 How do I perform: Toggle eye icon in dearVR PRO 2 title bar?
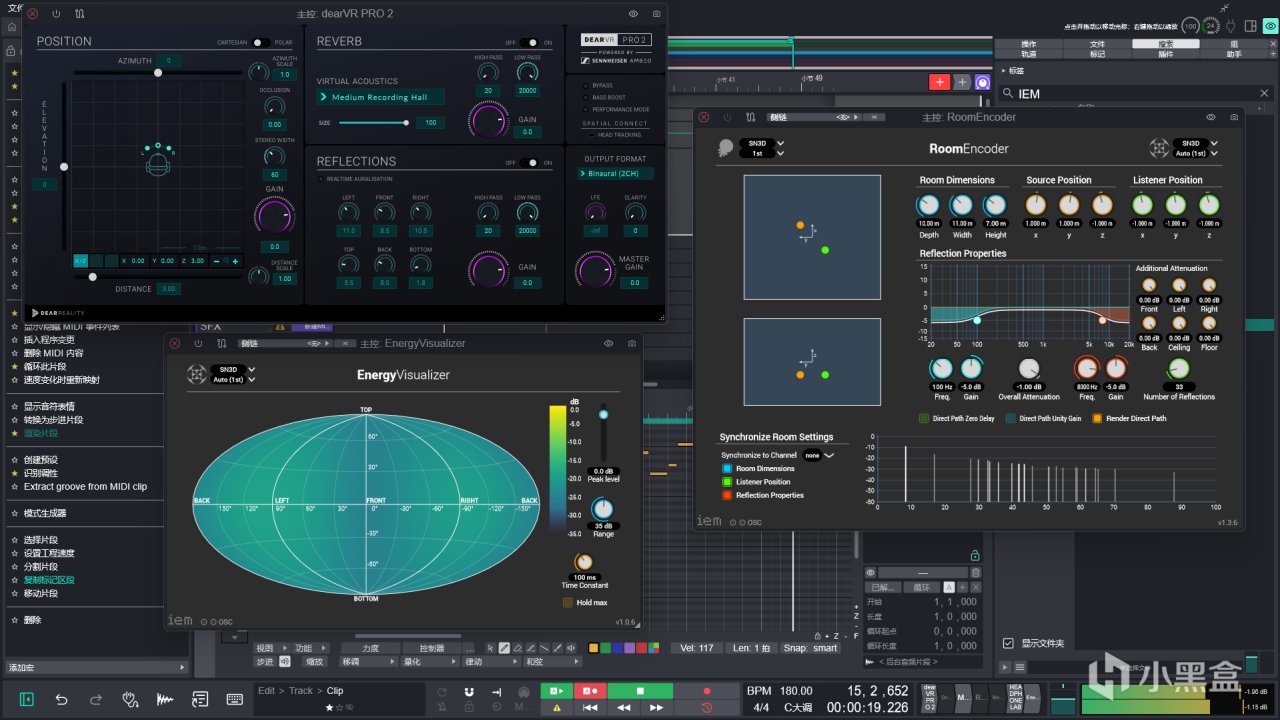point(633,14)
